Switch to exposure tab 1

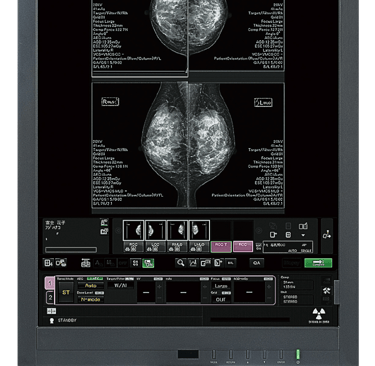coord(50,283)
